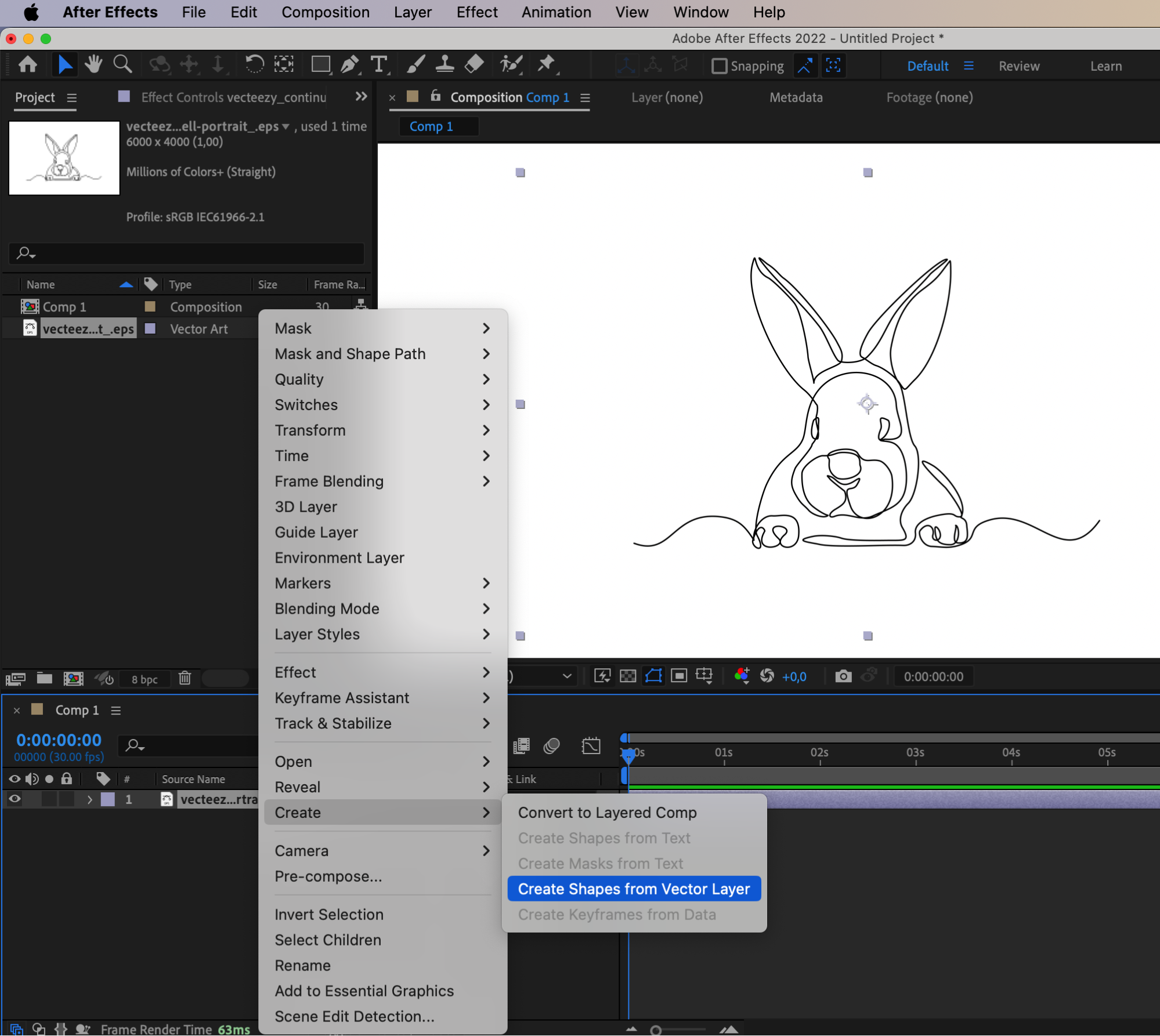
Task: Click the Home icon in toolbar
Action: pyautogui.click(x=28, y=64)
